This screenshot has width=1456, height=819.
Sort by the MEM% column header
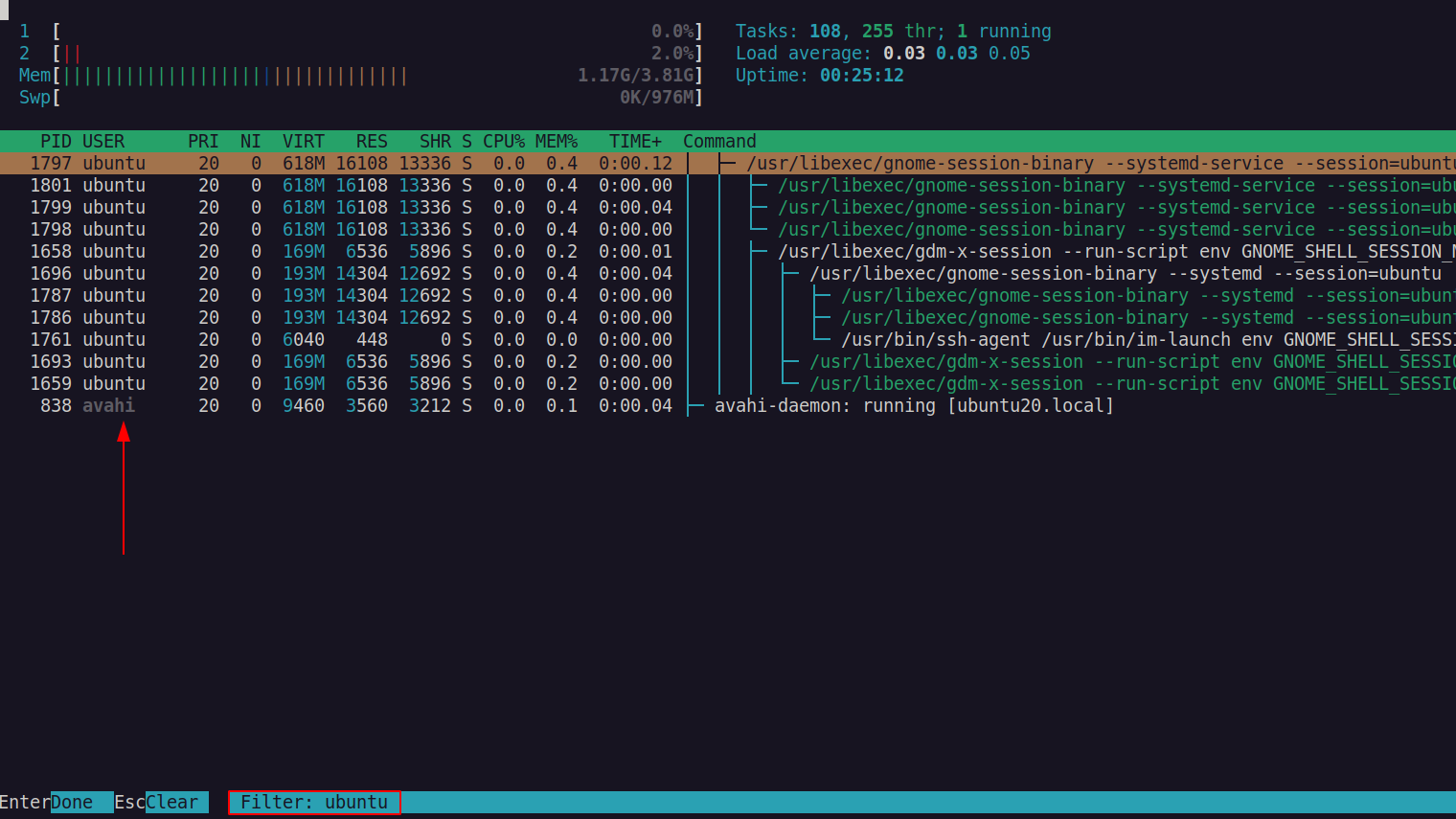click(x=557, y=142)
